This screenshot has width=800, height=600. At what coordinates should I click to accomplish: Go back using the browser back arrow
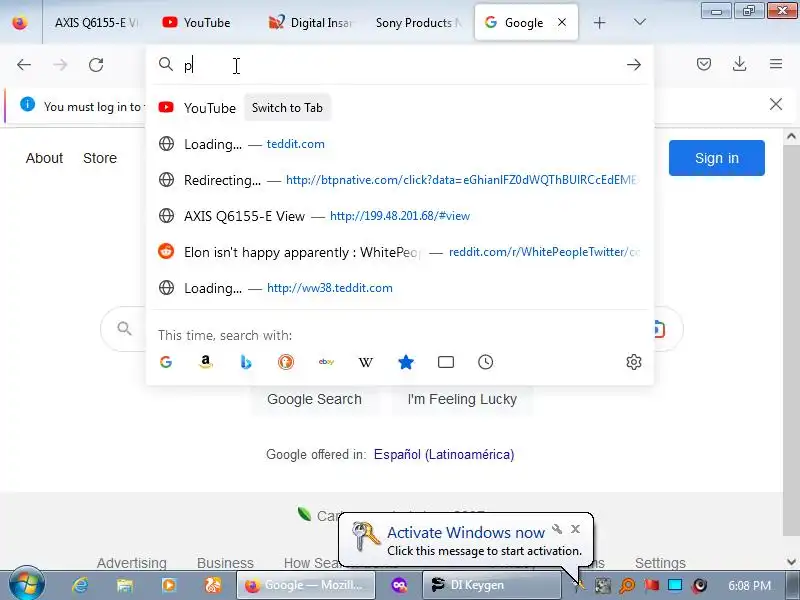[x=24, y=65]
